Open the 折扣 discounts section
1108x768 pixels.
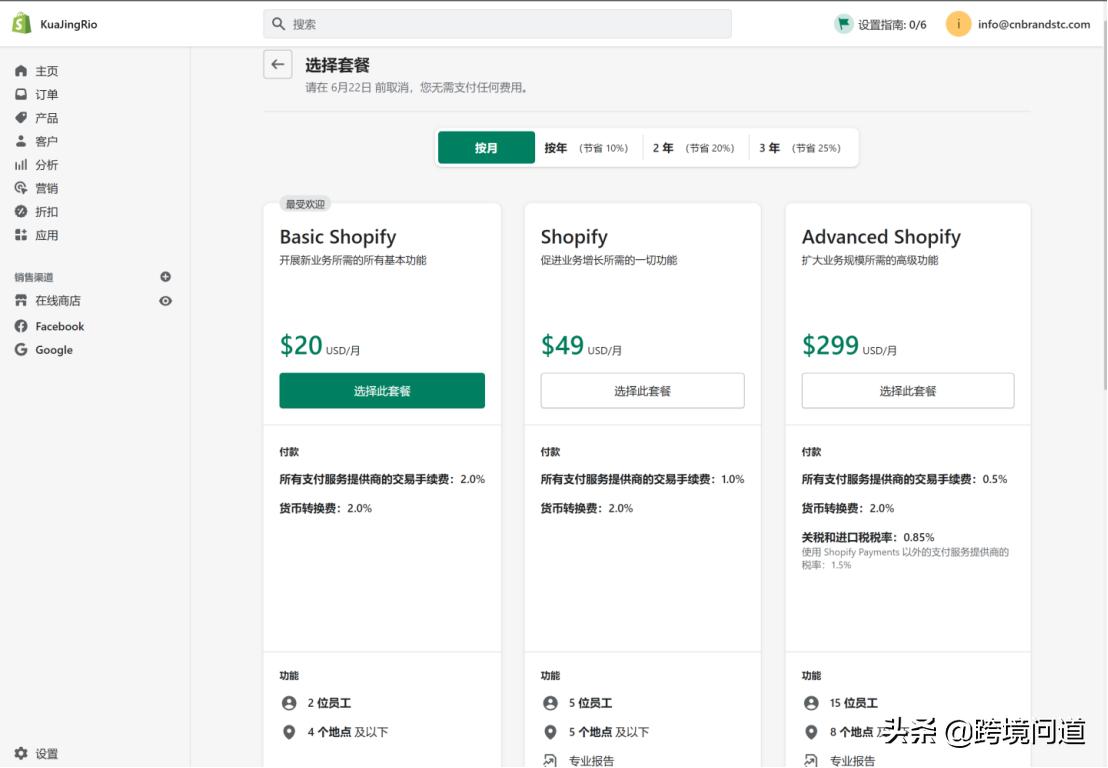click(46, 211)
